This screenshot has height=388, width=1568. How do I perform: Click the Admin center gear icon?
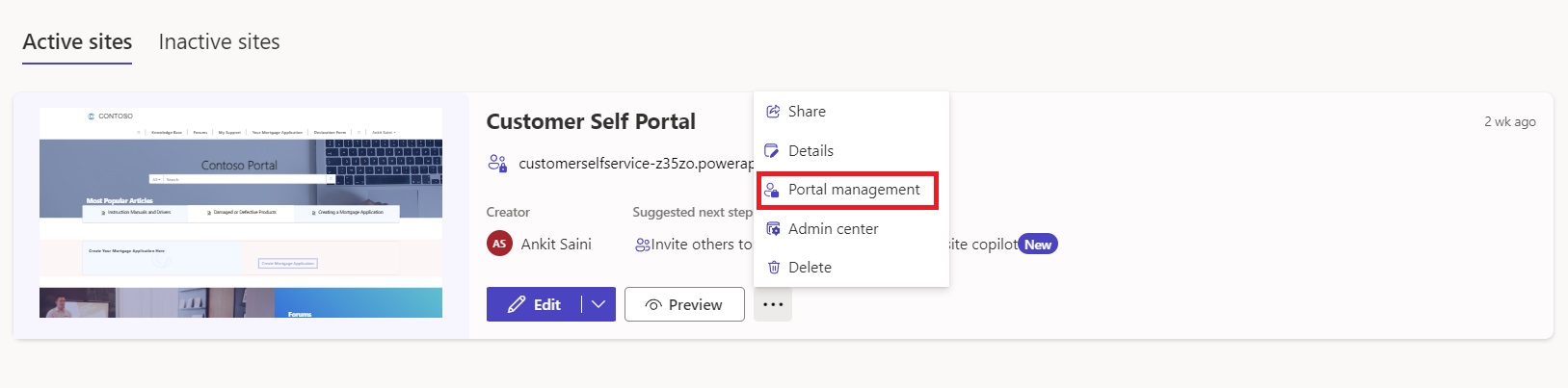coord(773,229)
